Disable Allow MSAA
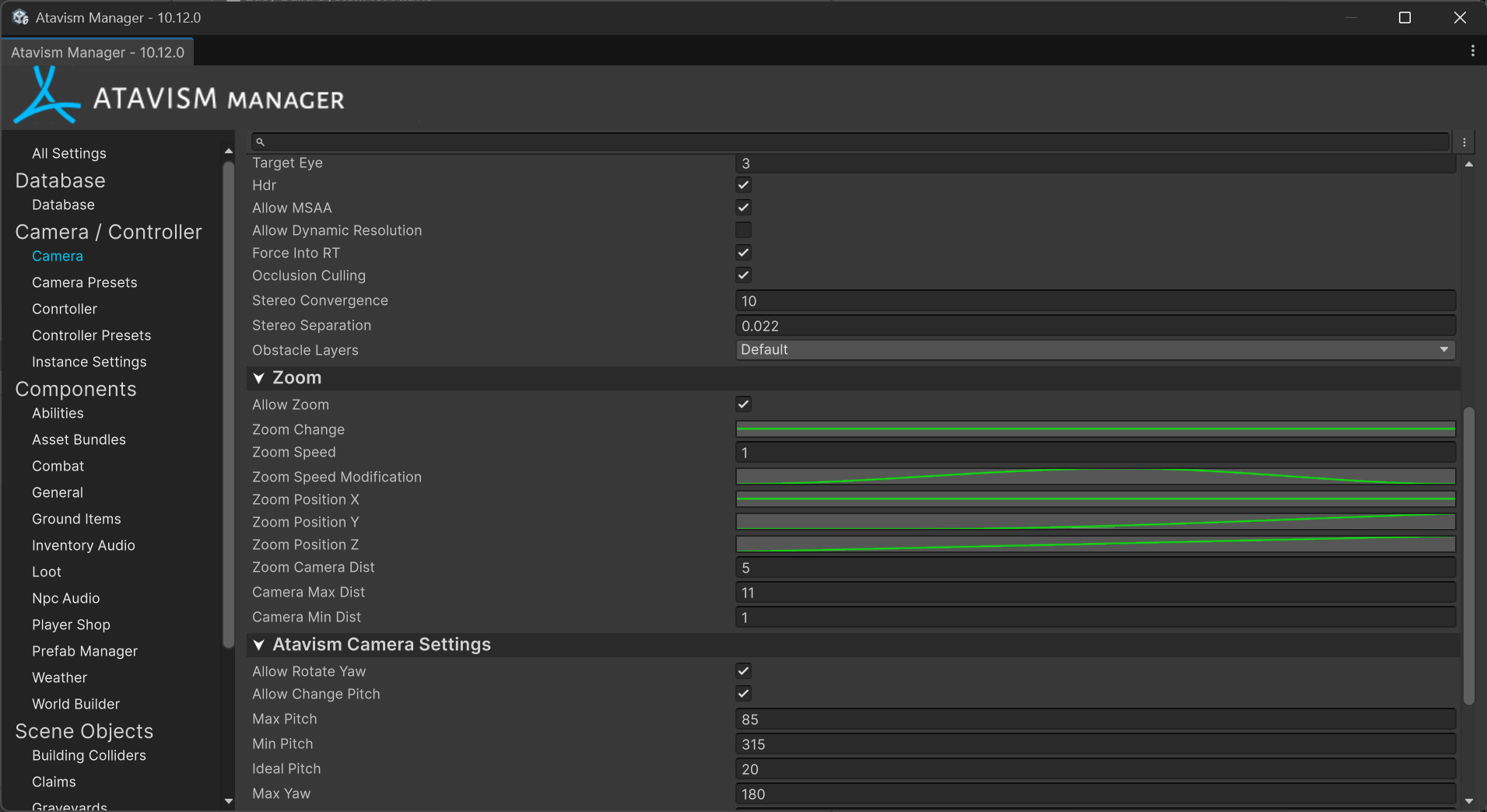 (743, 208)
